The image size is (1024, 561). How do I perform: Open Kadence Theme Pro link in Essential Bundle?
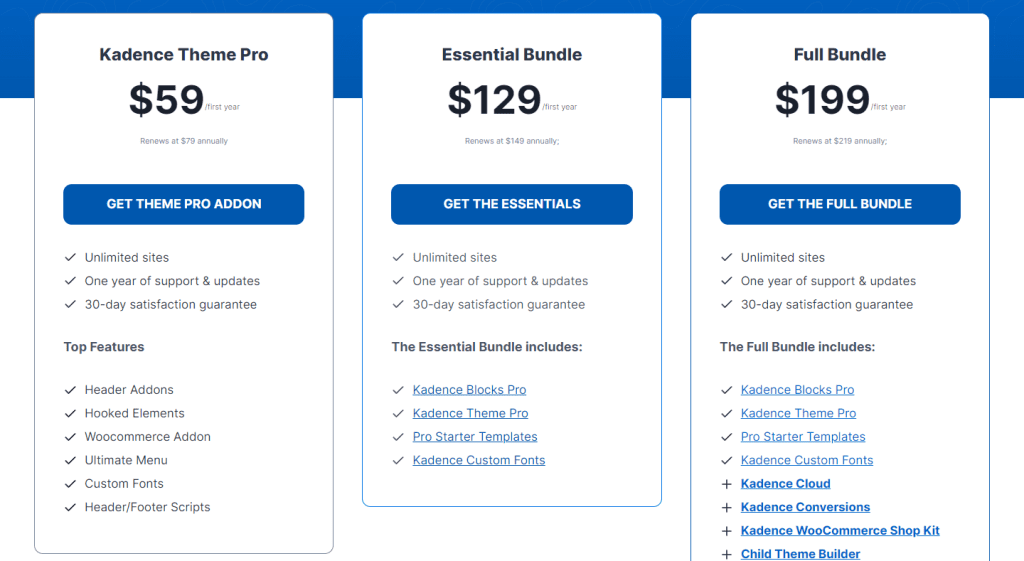pos(470,413)
